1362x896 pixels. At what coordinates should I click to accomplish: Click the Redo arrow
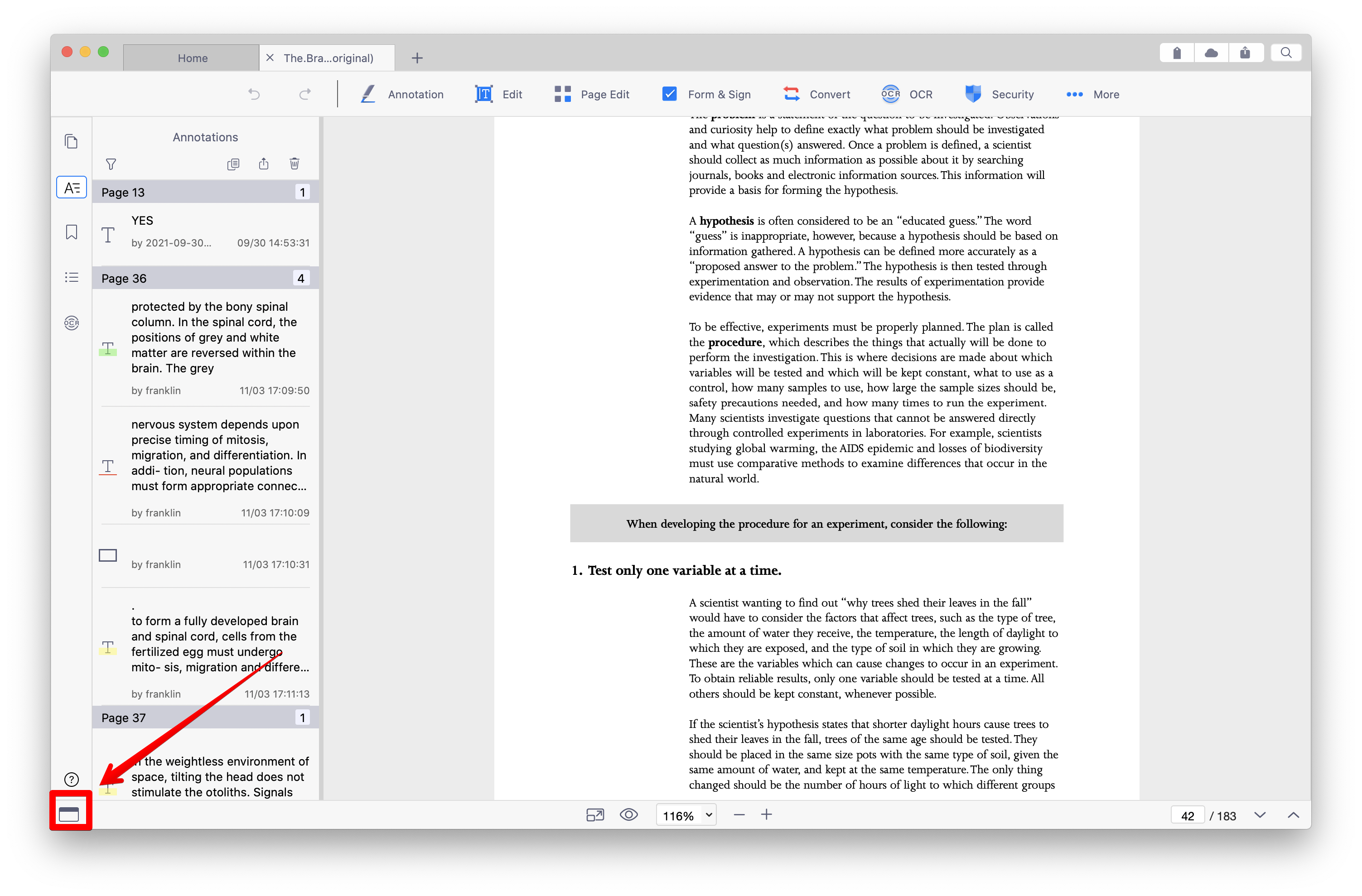305,94
